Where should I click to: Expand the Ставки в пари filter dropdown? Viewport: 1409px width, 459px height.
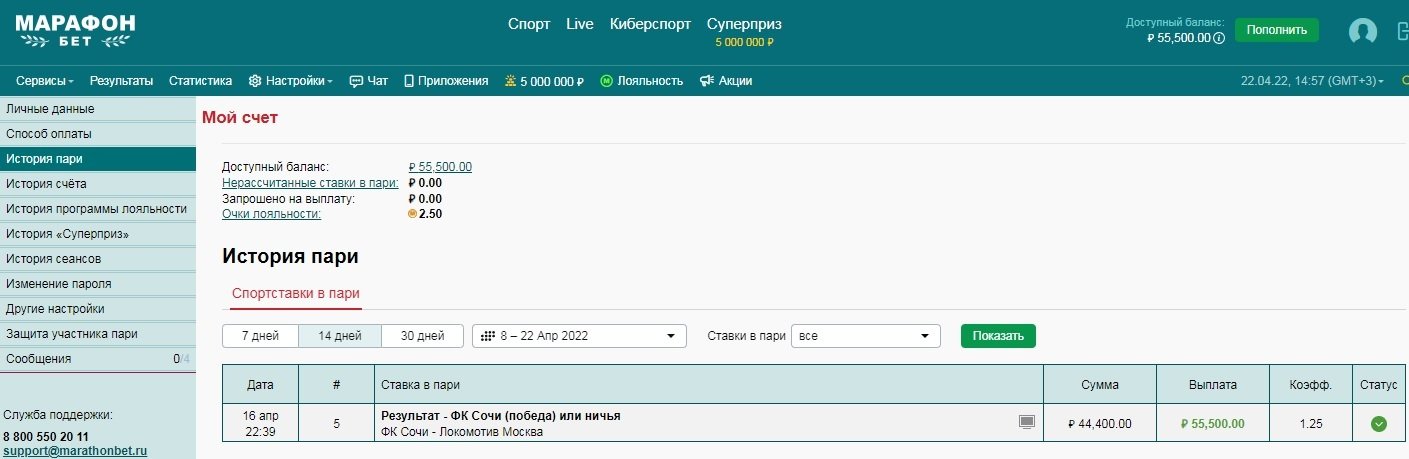[x=865, y=336]
